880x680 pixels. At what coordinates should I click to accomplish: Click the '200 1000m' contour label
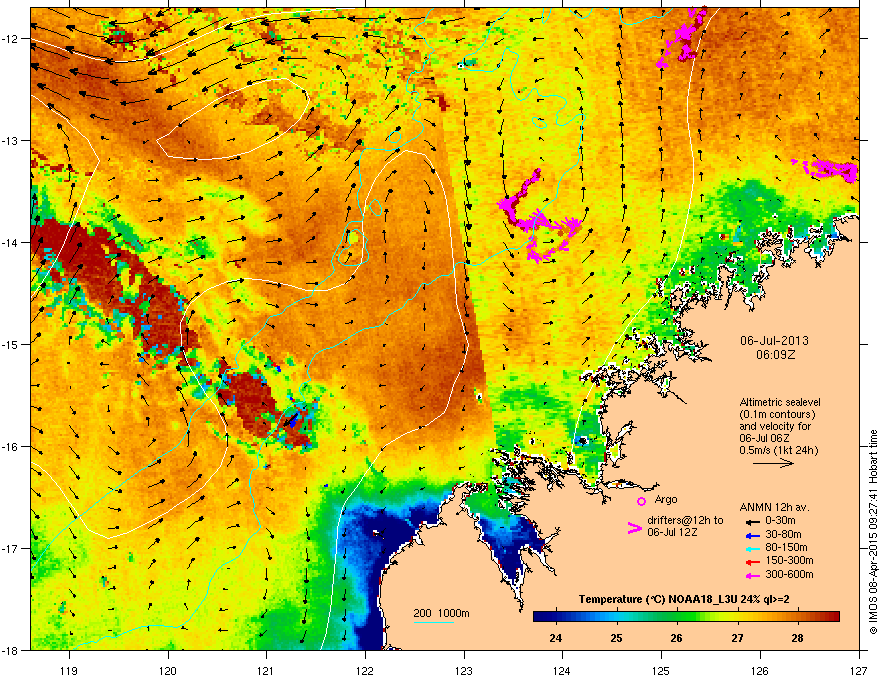[441, 613]
